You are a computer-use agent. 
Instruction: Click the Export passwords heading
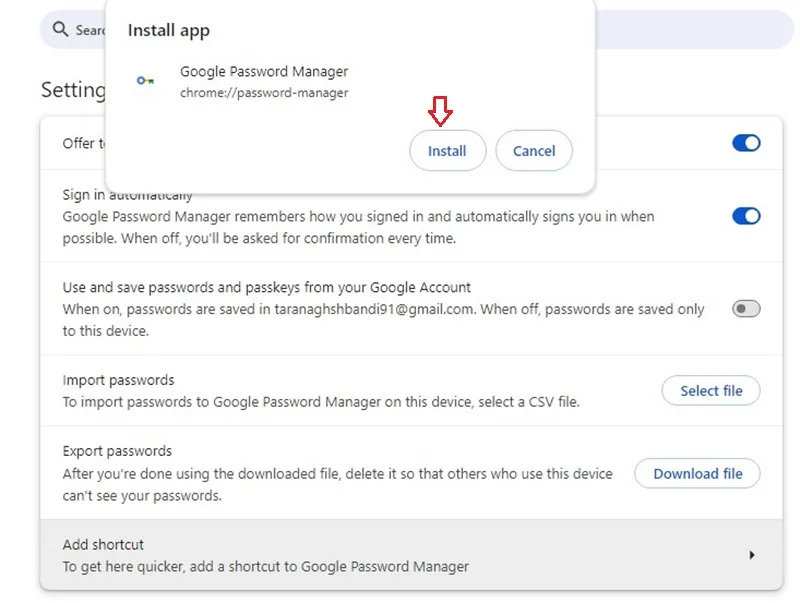point(117,451)
